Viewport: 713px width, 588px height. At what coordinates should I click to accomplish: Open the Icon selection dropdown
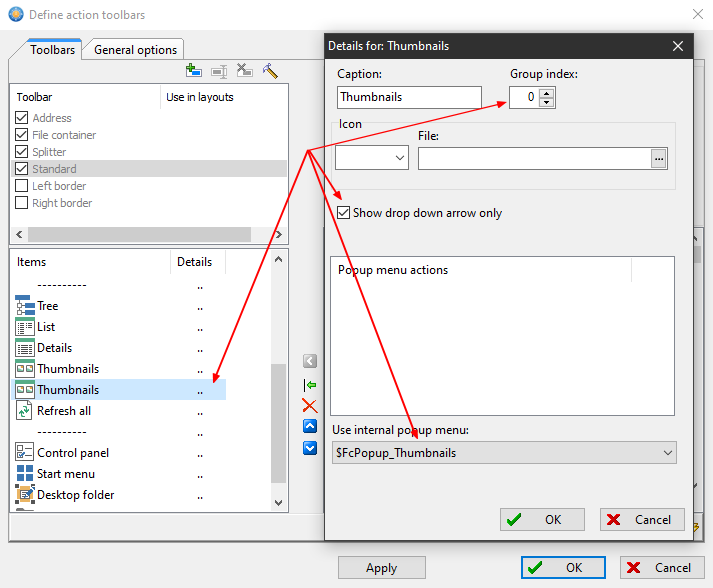400,158
